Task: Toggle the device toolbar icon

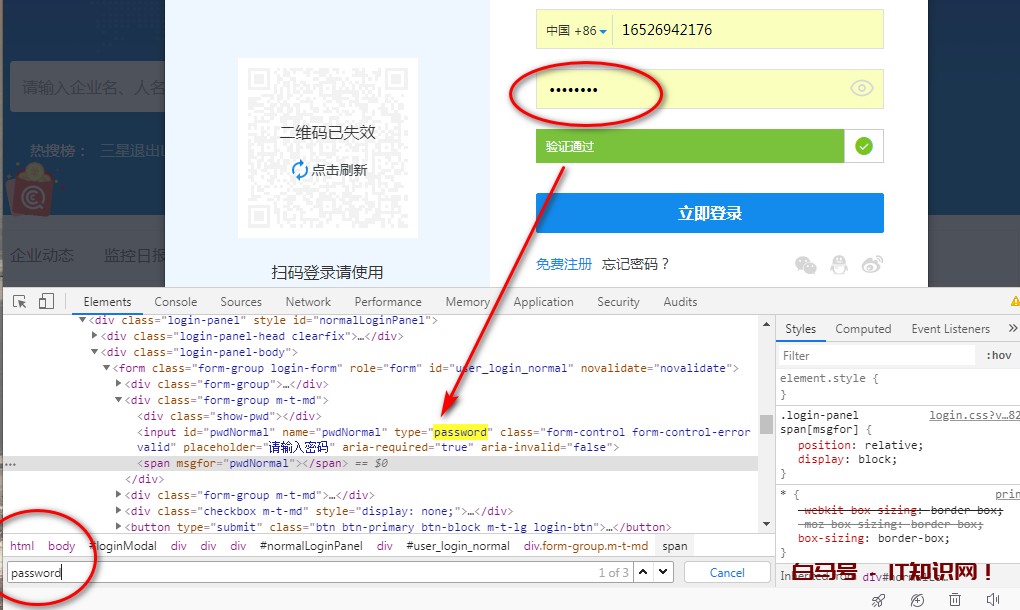Action: [x=46, y=302]
